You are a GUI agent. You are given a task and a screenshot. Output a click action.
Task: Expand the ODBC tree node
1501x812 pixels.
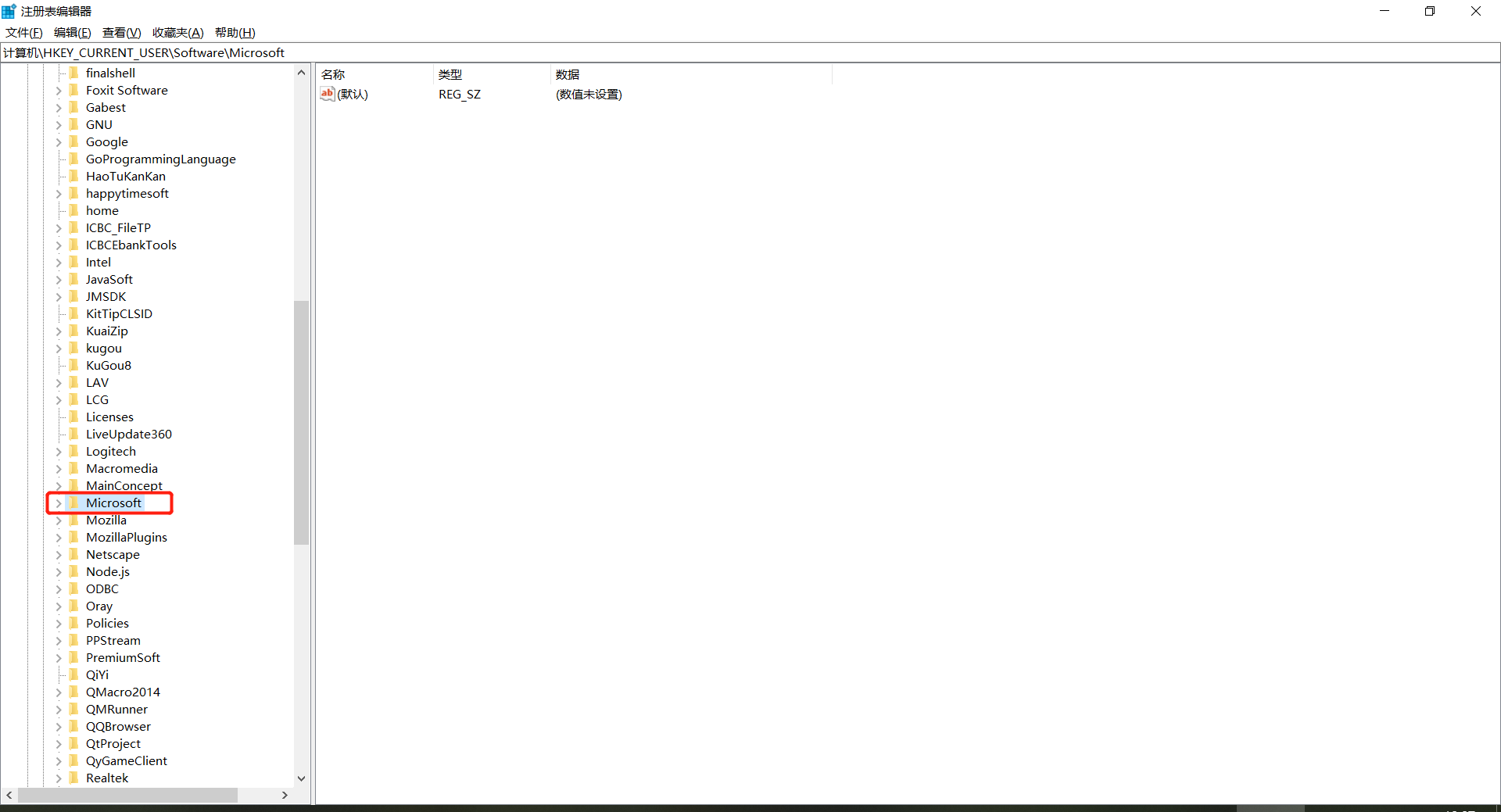coord(59,588)
